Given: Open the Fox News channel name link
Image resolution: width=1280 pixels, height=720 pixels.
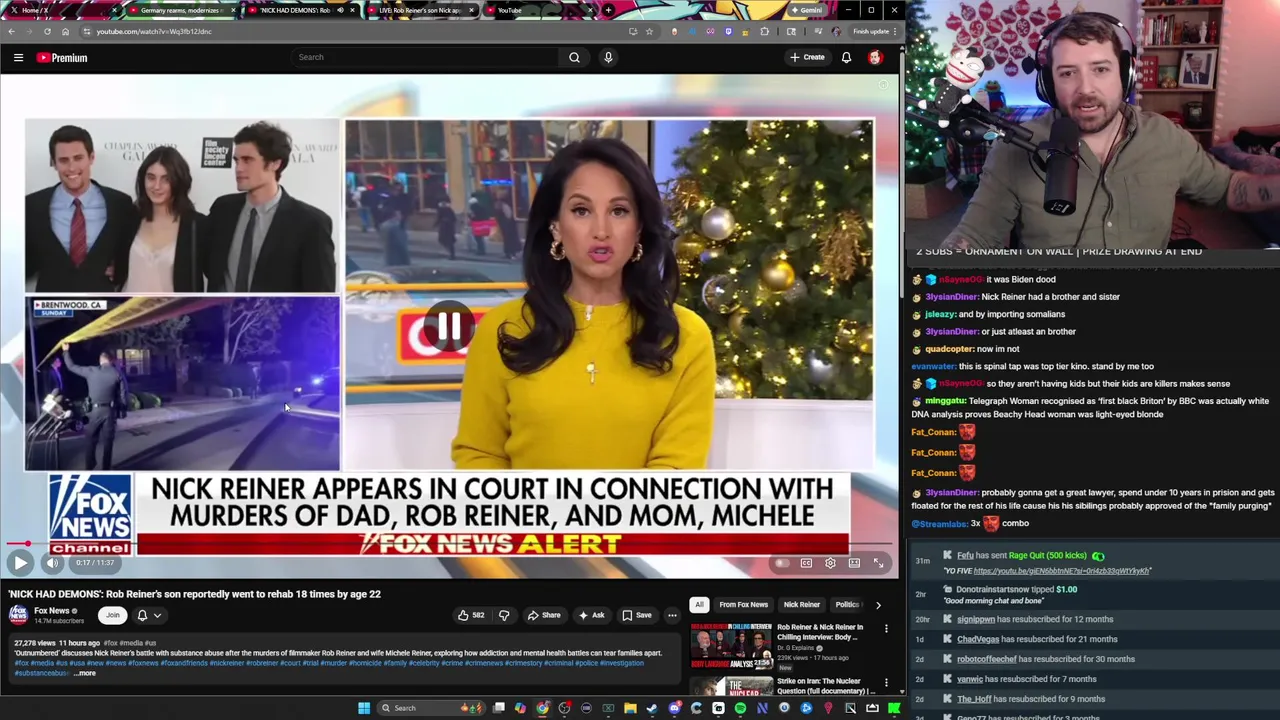Looking at the screenshot, I should click(x=52, y=611).
